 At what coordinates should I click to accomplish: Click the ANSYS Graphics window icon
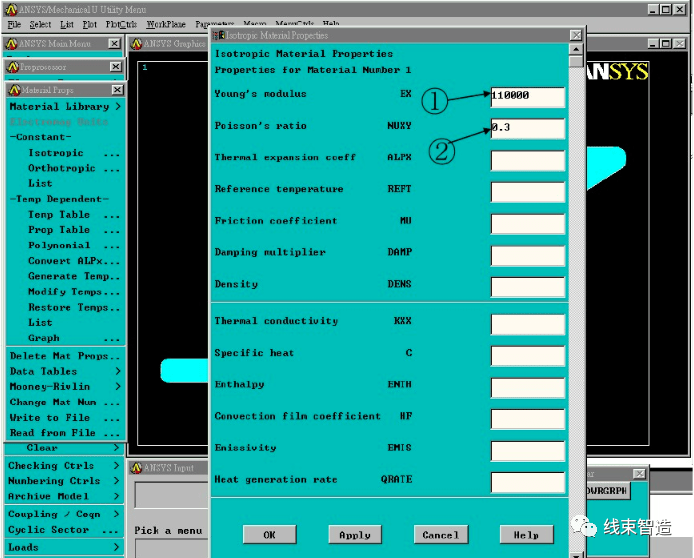(x=137, y=44)
